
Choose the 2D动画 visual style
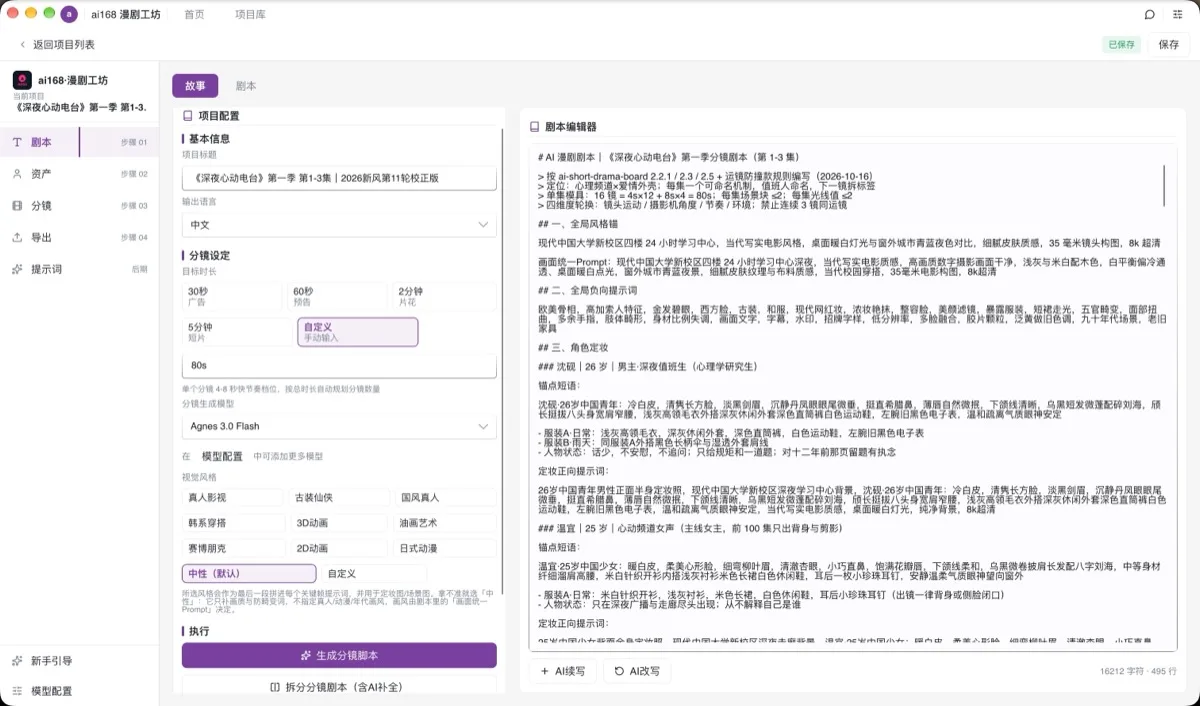pyautogui.click(x=339, y=548)
